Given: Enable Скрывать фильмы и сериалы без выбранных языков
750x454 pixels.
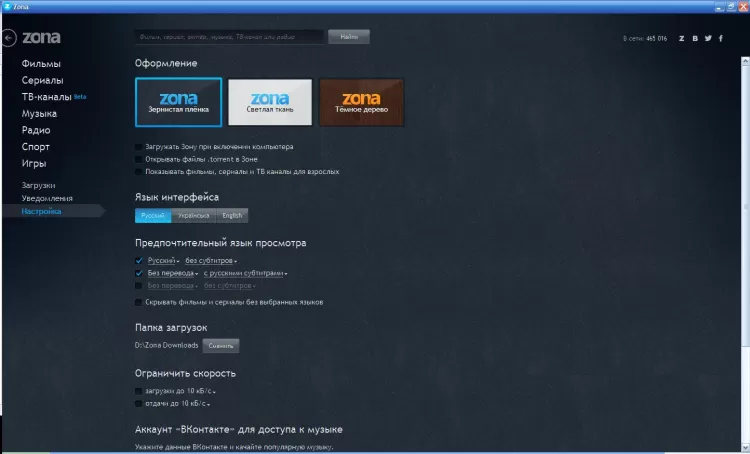Looking at the screenshot, I should pyautogui.click(x=138, y=302).
